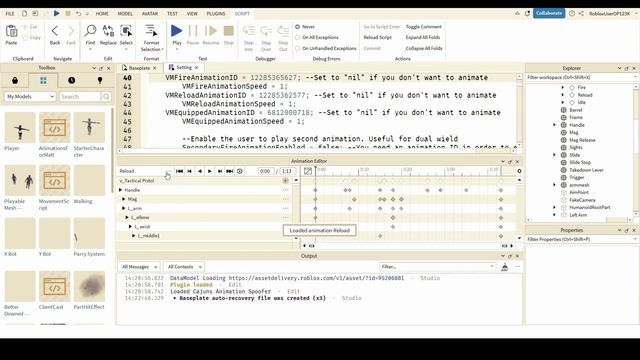This screenshot has width=640, height=360.
Task: Click the Format Selection icon
Action: [151, 31]
